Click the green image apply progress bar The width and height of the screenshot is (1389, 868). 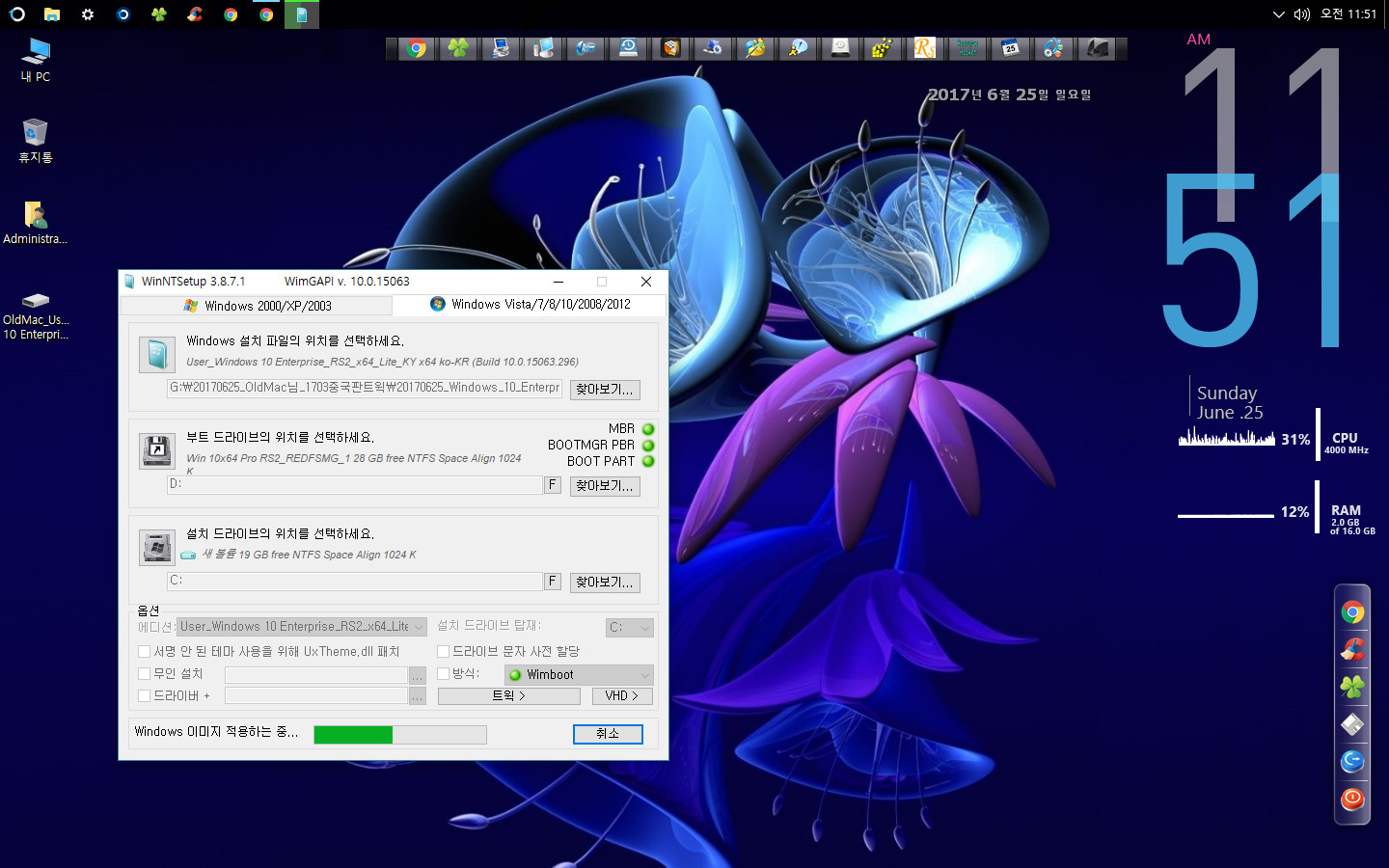click(x=400, y=735)
